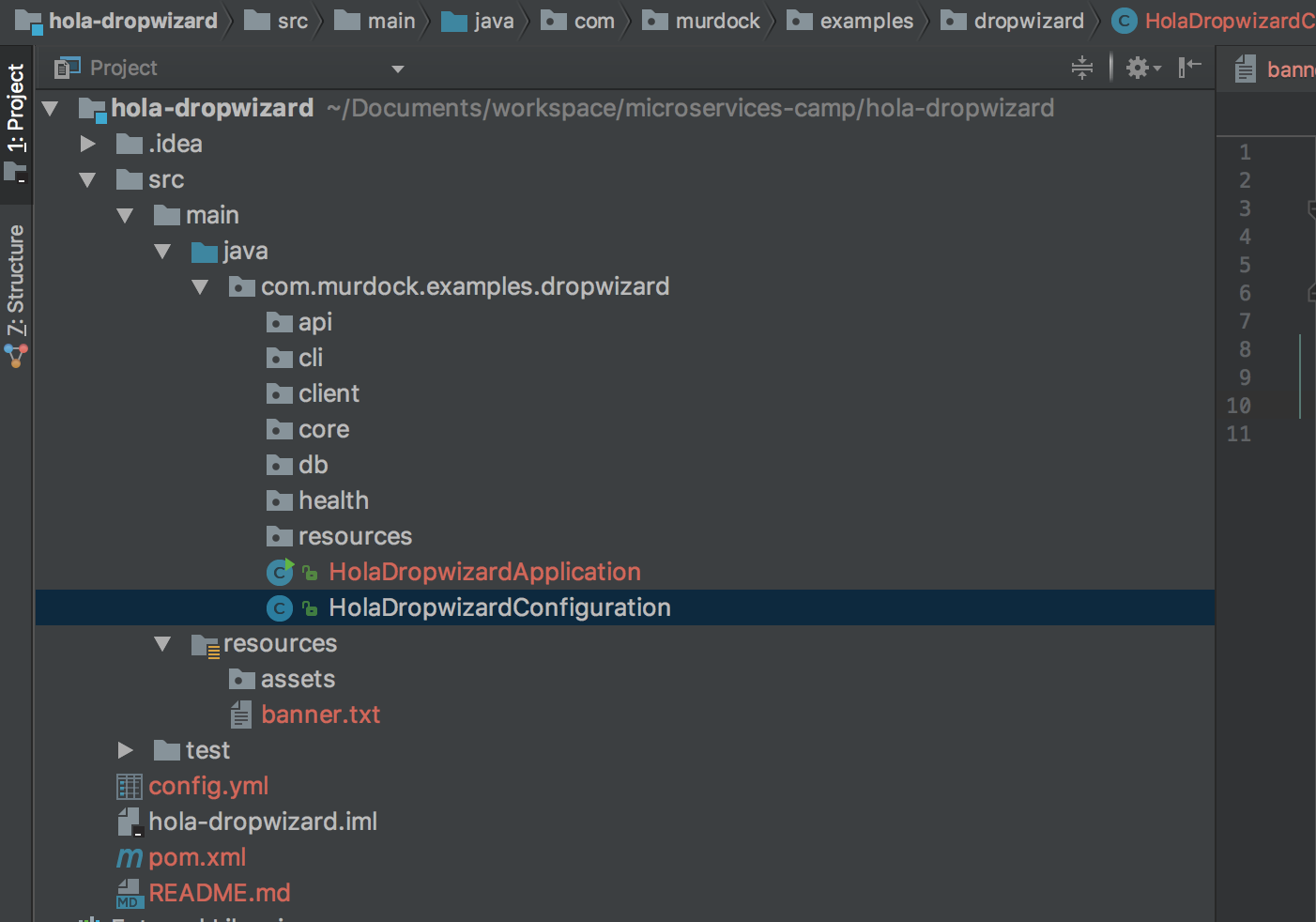Click the collapse all icon in Project toolbar
Image resolution: width=1316 pixels, height=922 pixels.
tap(1082, 68)
